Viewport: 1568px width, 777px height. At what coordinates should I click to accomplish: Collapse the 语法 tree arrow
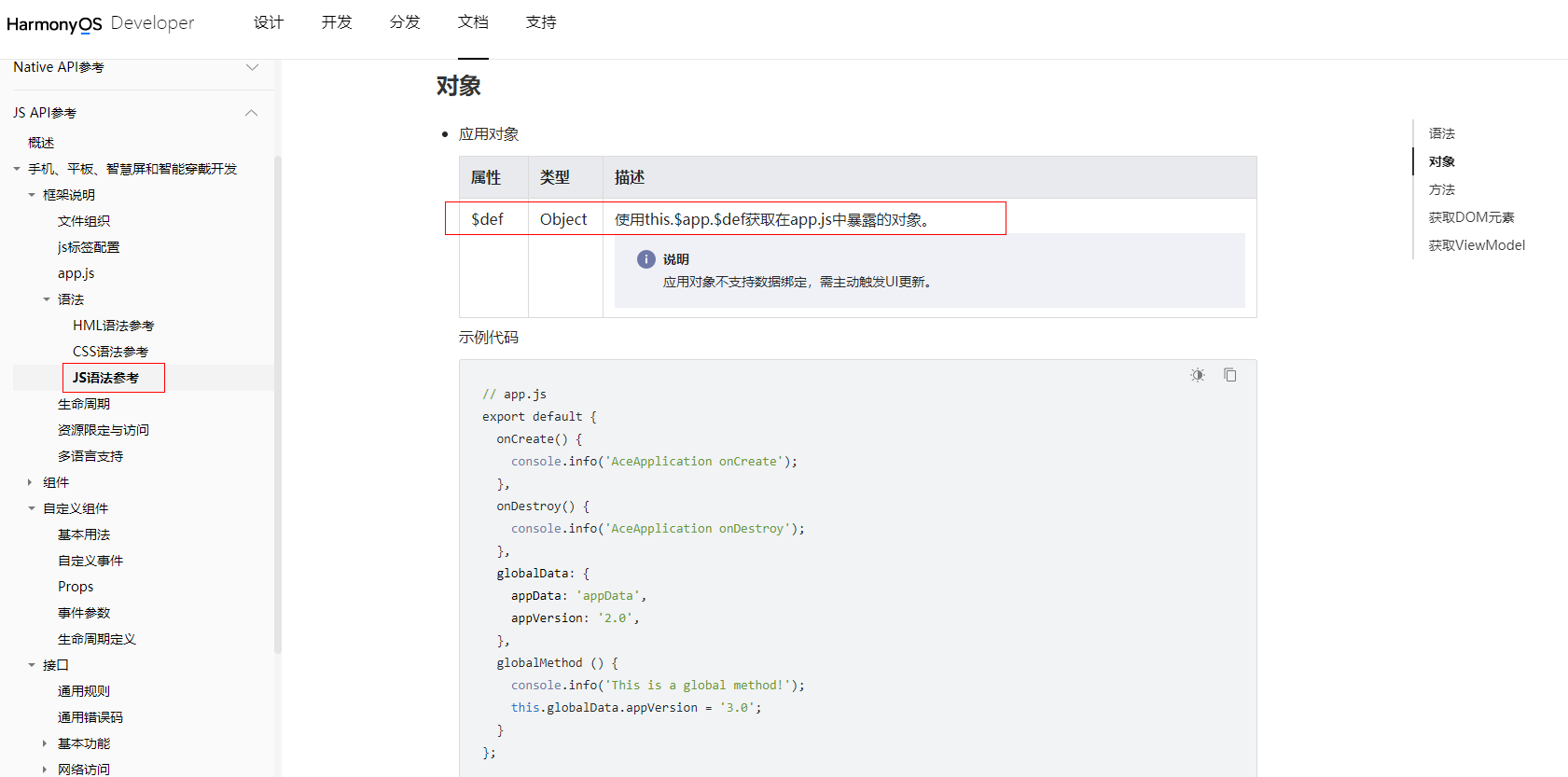coord(47,299)
